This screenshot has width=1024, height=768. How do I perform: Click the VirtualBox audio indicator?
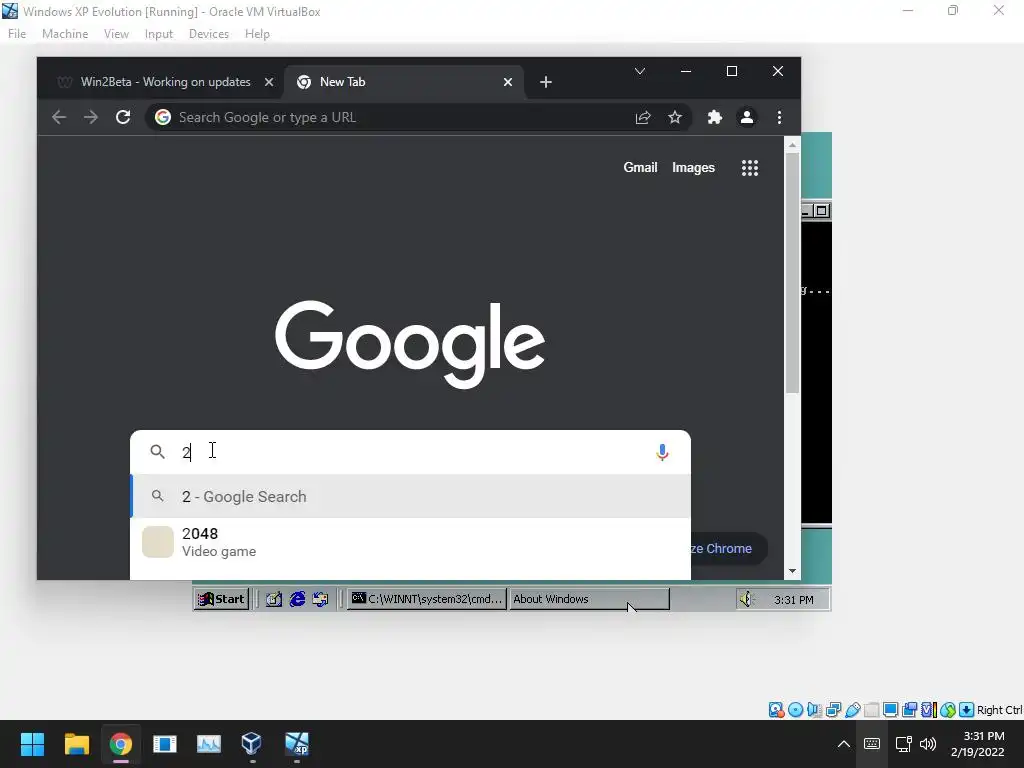point(814,710)
